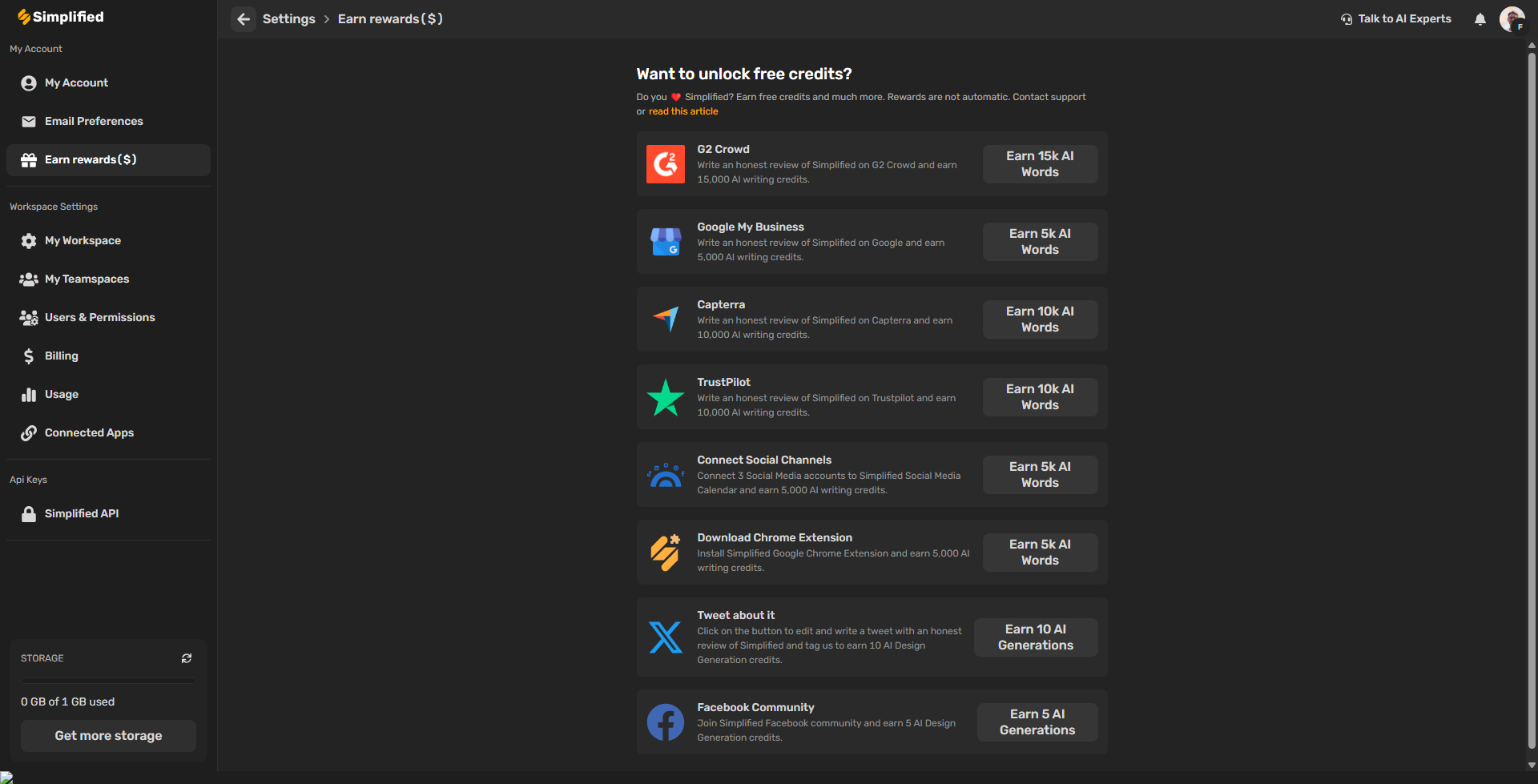Screen dimensions: 1538x784
Task: Click the scrollbar up arrow
Action: click(1532, 46)
